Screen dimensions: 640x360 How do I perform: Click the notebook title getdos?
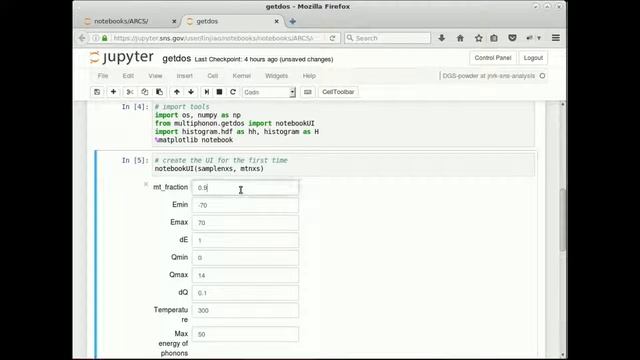[x=176, y=59]
